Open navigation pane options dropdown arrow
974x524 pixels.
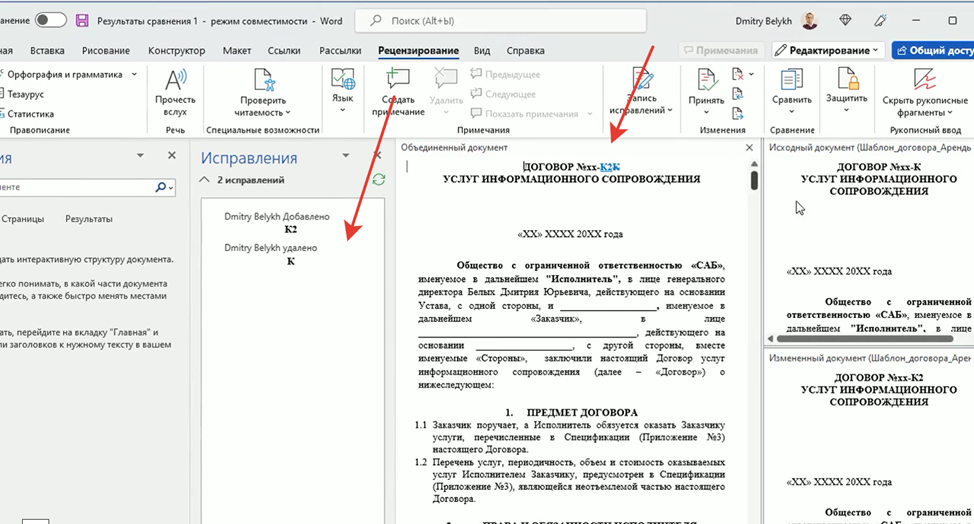pyautogui.click(x=140, y=155)
